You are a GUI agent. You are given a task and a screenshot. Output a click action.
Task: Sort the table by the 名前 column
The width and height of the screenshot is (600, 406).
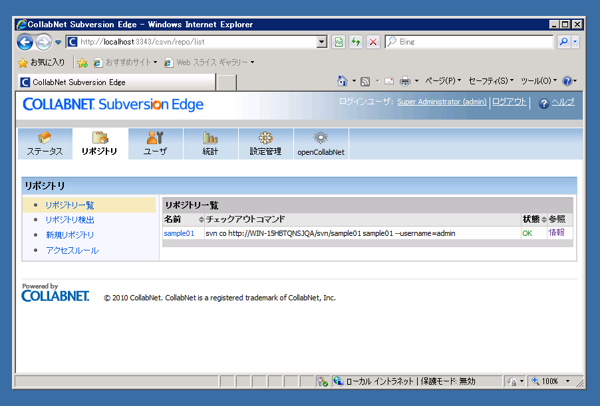click(183, 219)
